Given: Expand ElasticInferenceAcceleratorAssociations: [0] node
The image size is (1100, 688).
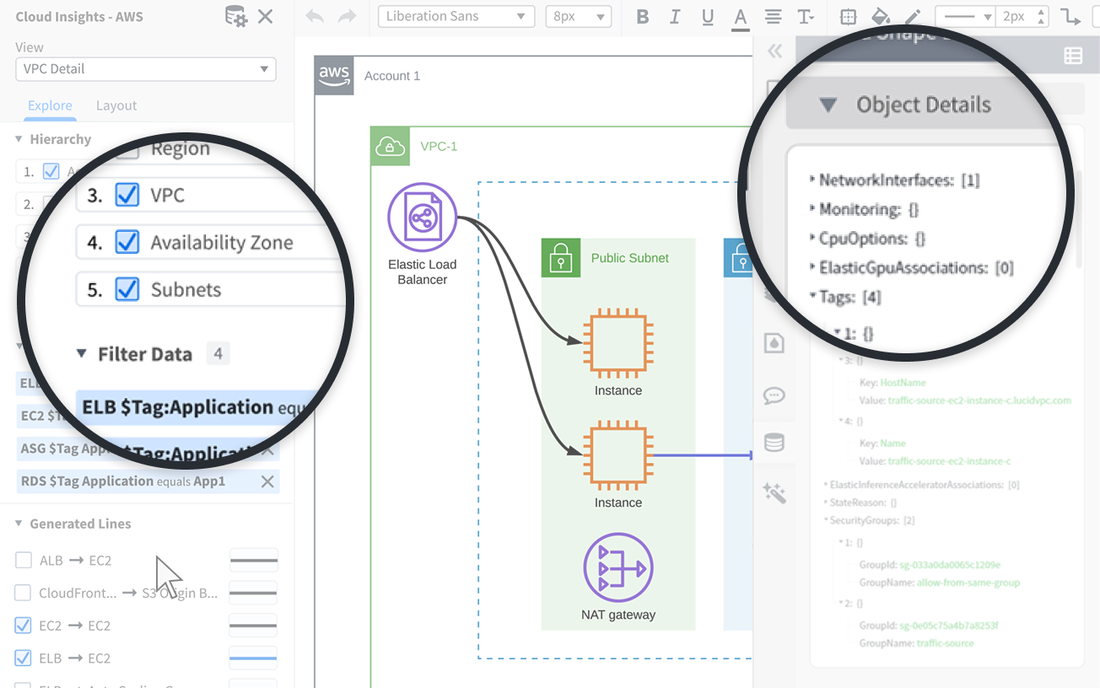Looking at the screenshot, I should point(826,484).
